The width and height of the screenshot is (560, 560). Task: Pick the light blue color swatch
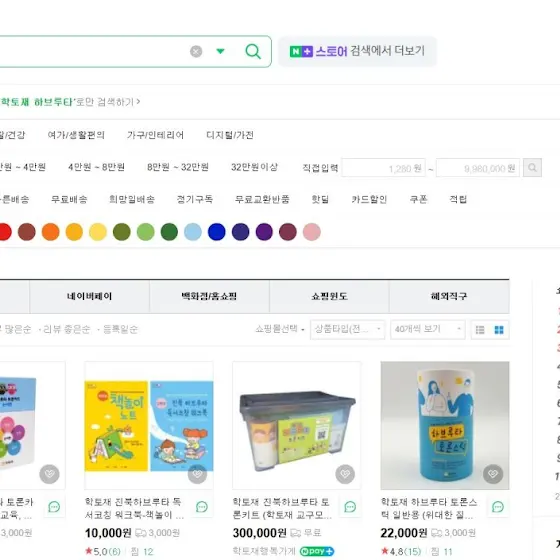click(193, 232)
